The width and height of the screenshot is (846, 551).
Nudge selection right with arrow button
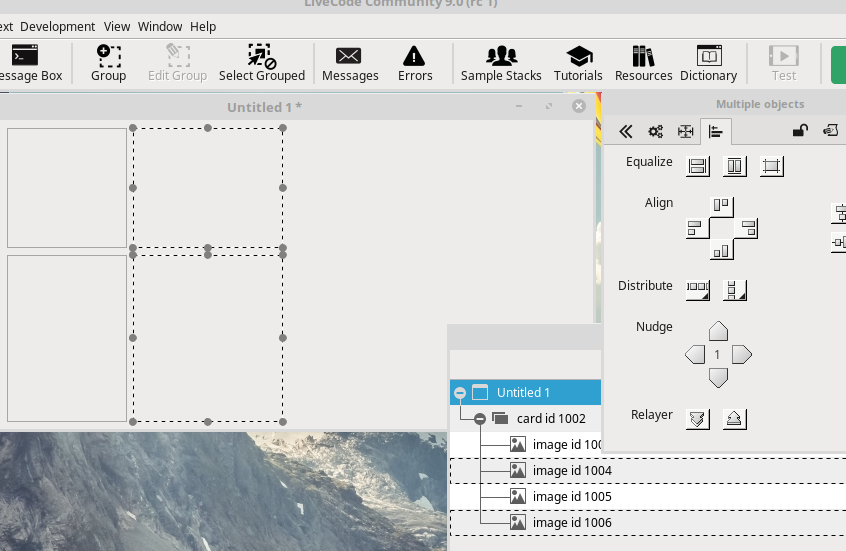tap(741, 355)
